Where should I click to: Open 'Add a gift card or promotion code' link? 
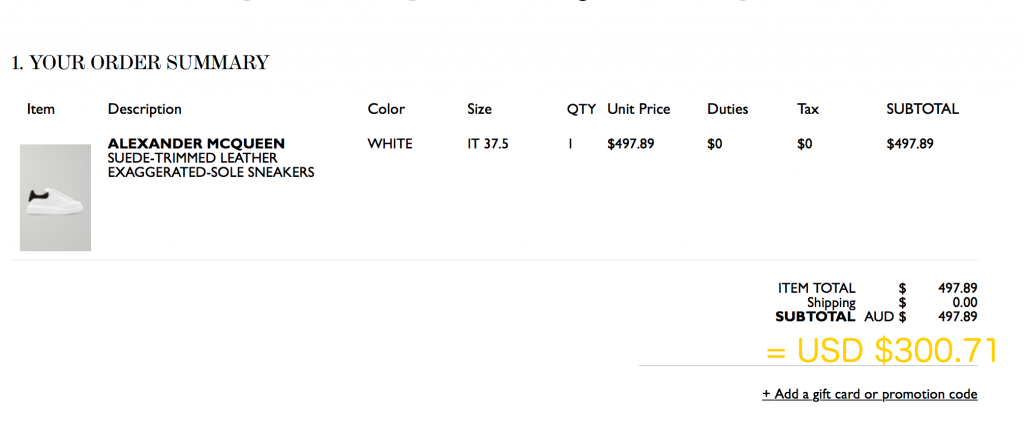(x=869, y=394)
